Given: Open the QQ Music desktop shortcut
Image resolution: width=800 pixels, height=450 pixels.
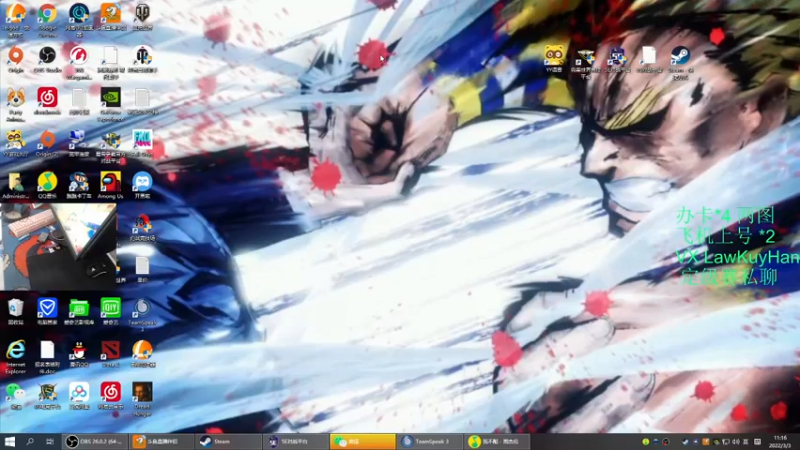Looking at the screenshot, I should pos(47,185).
